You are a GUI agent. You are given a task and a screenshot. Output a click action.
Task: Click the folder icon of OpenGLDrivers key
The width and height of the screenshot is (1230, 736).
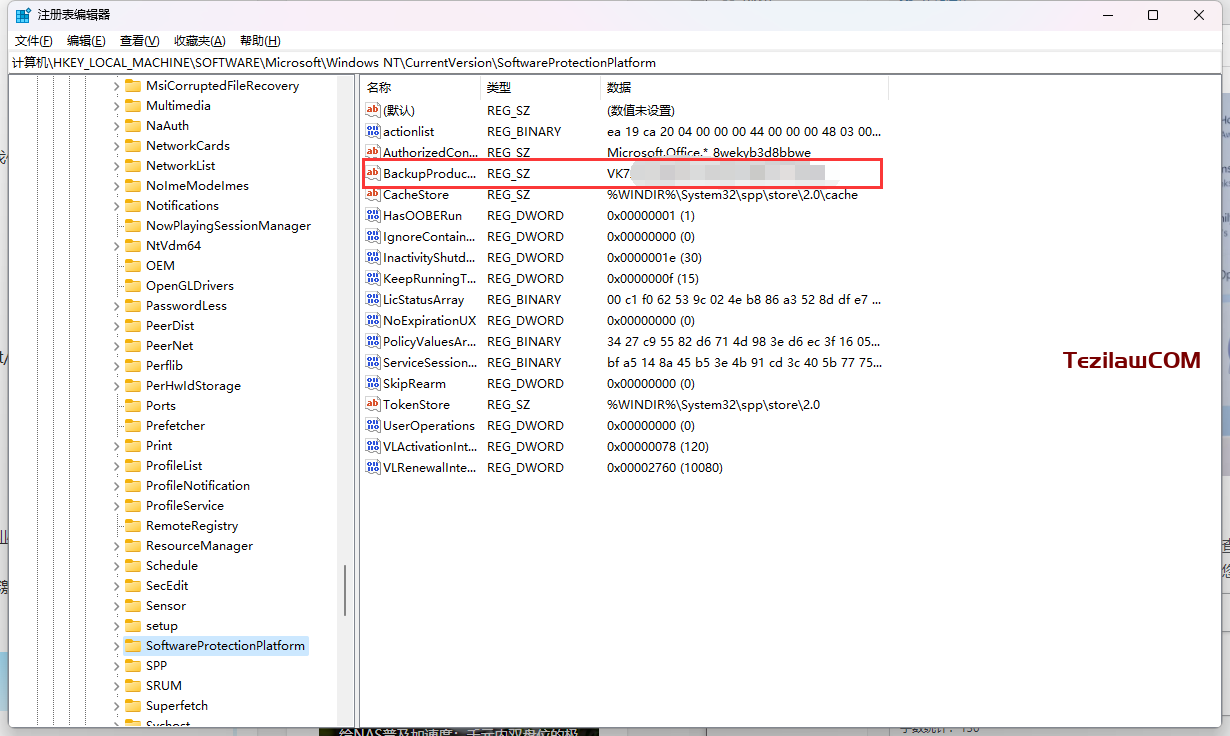click(132, 285)
